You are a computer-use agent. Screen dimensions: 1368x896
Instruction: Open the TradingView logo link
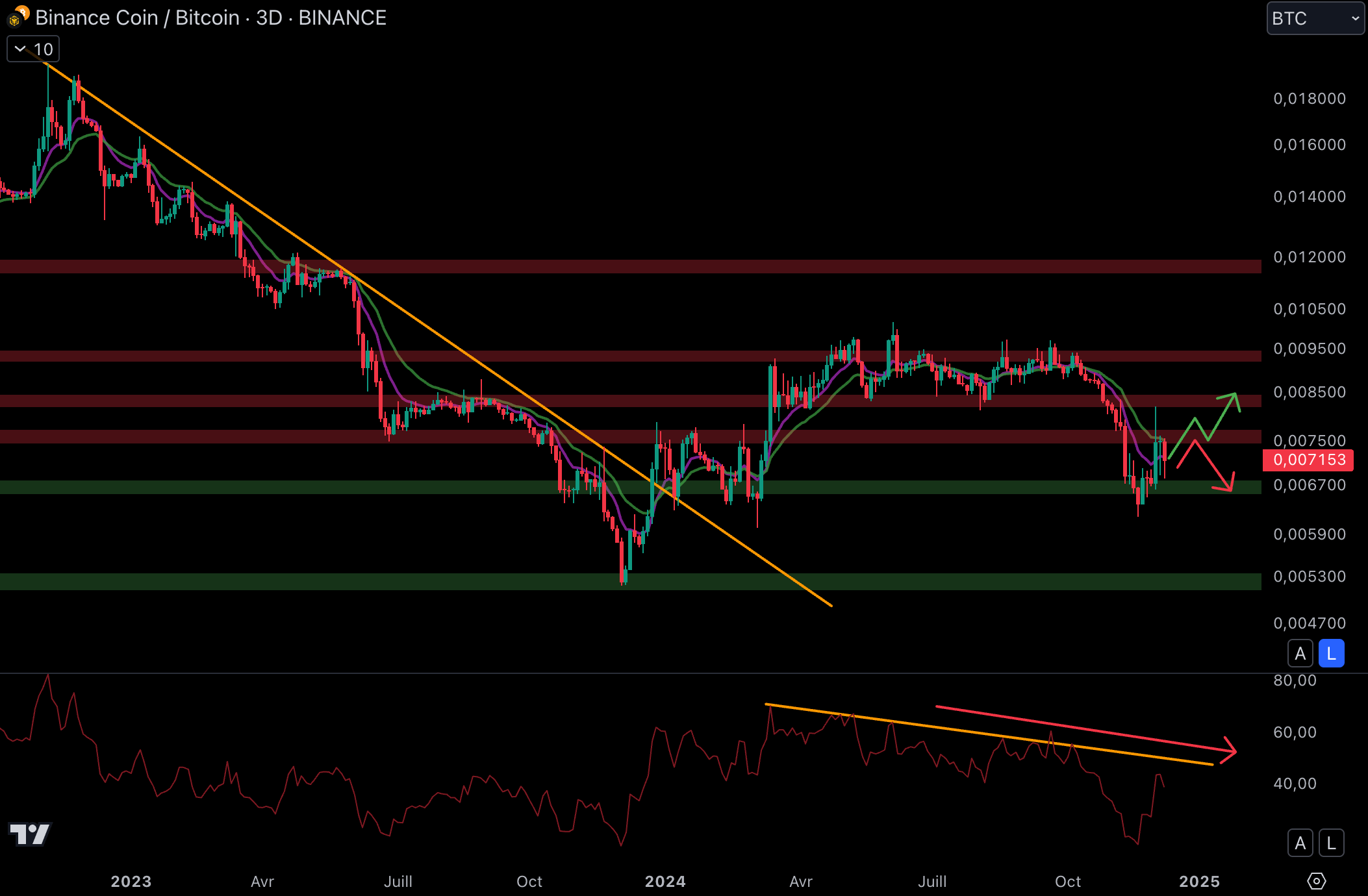29,834
